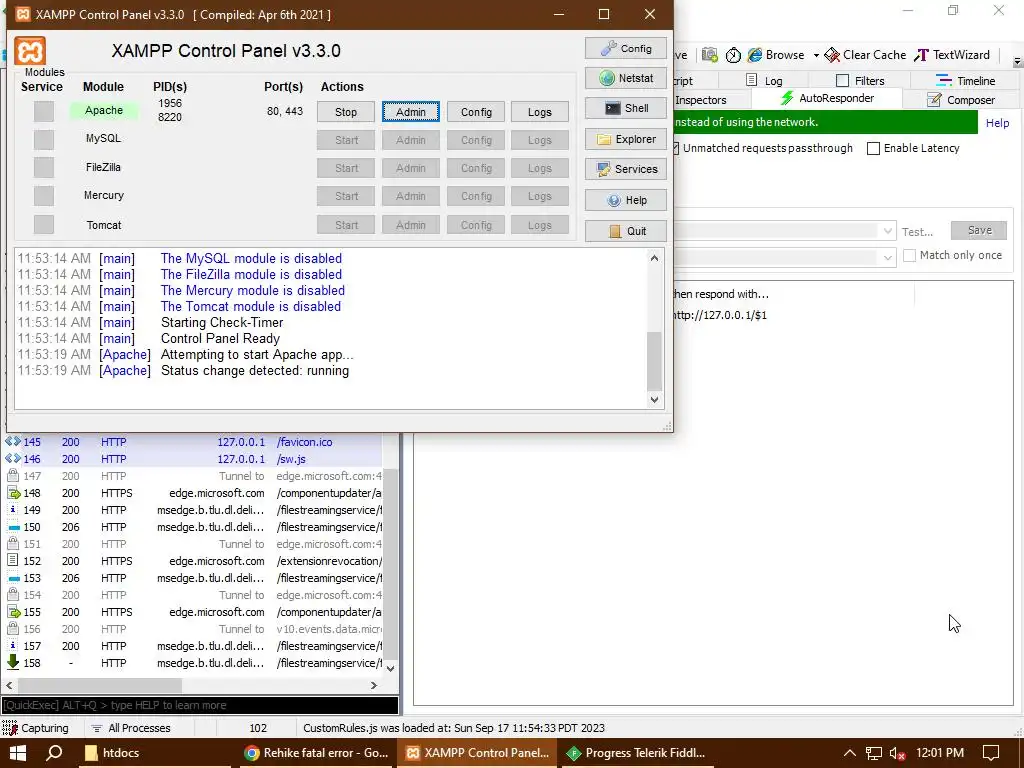Click the Fiddler timer icon
Image resolution: width=1024 pixels, height=768 pixels.
[733, 56]
